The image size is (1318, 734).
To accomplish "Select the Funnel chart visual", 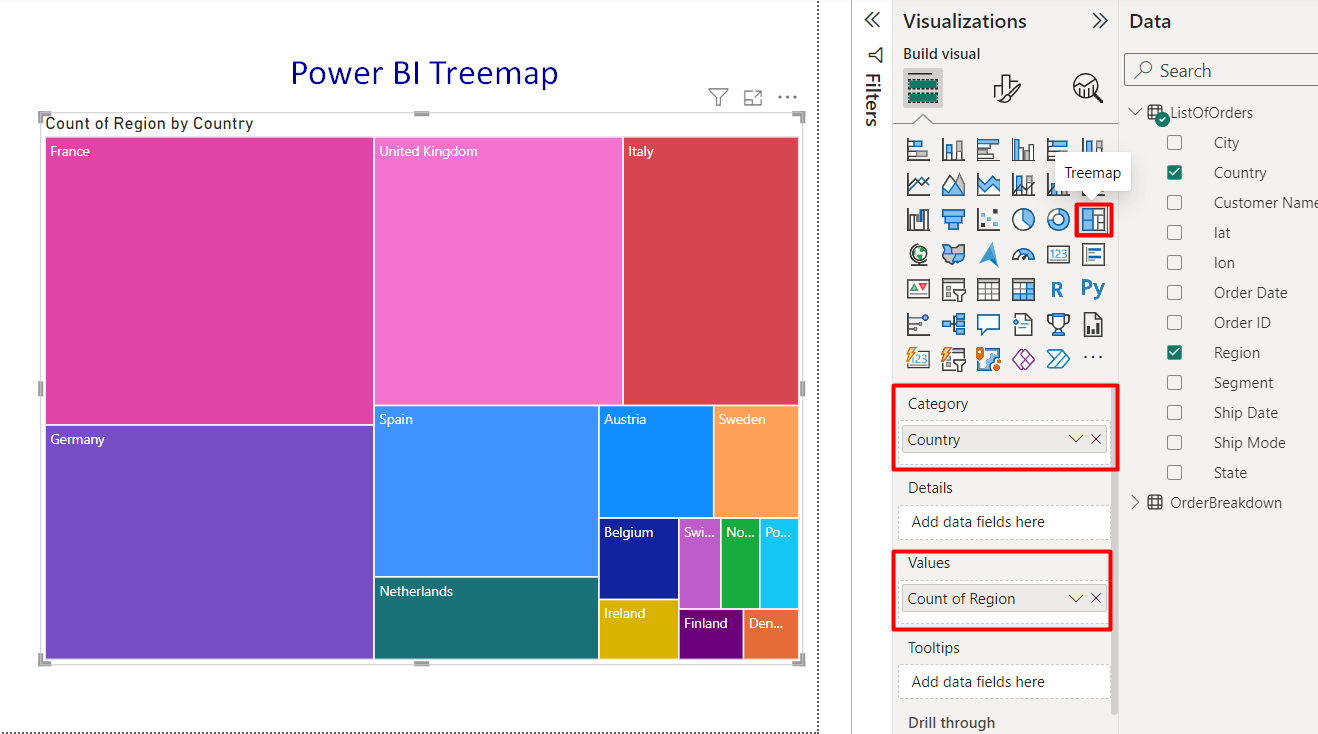I will point(953,219).
